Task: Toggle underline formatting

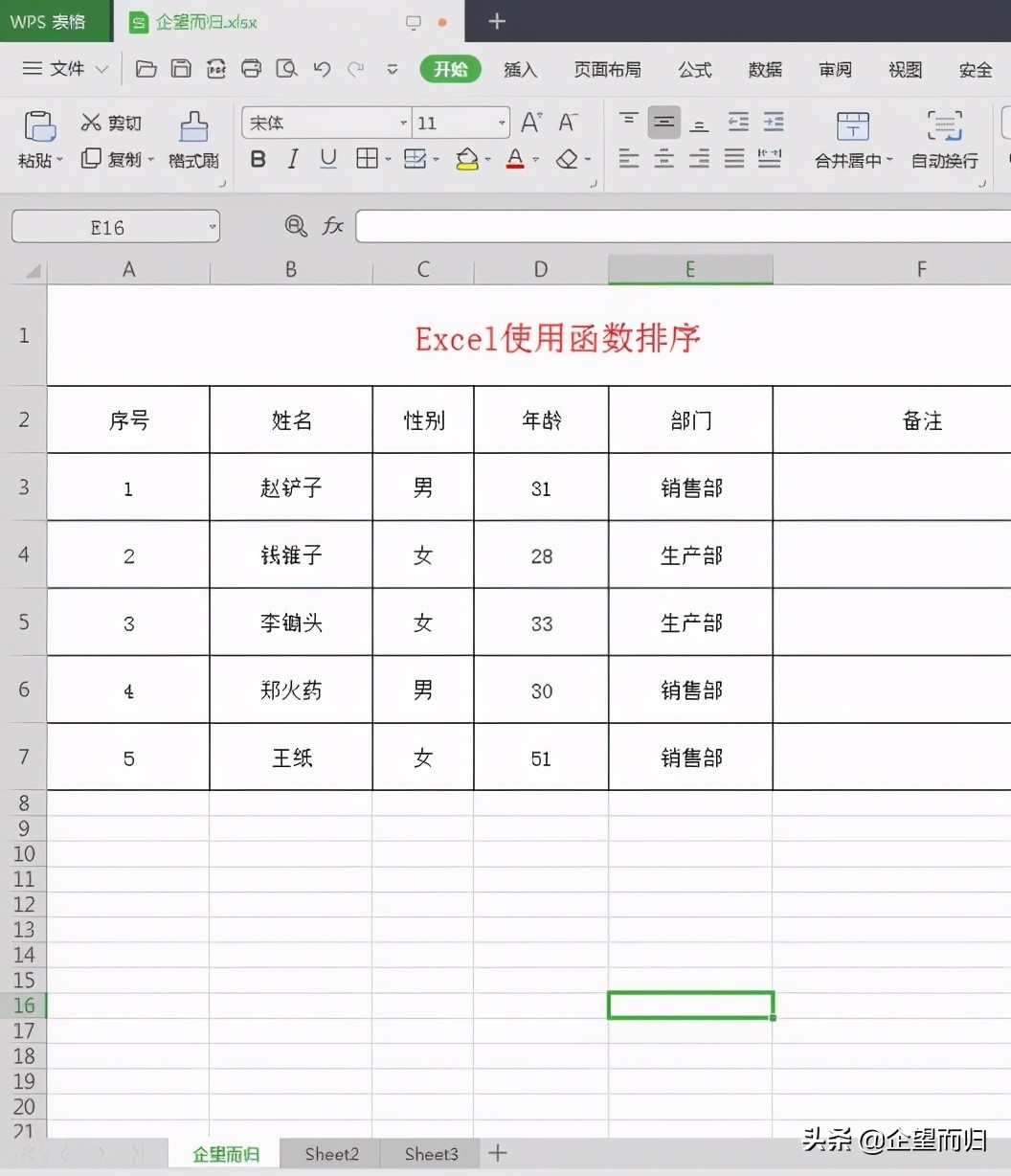Action: (328, 159)
